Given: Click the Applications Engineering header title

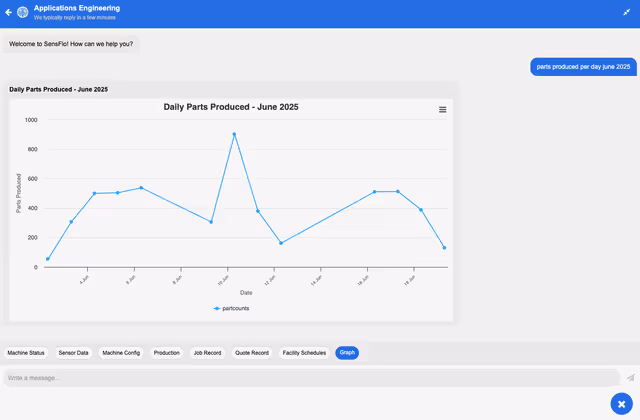Looking at the screenshot, I should pos(77,8).
